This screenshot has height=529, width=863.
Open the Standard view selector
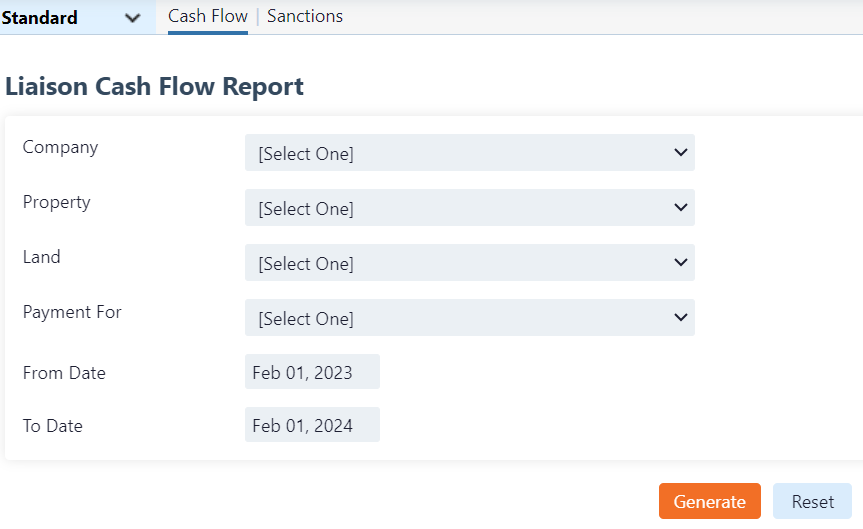click(70, 18)
